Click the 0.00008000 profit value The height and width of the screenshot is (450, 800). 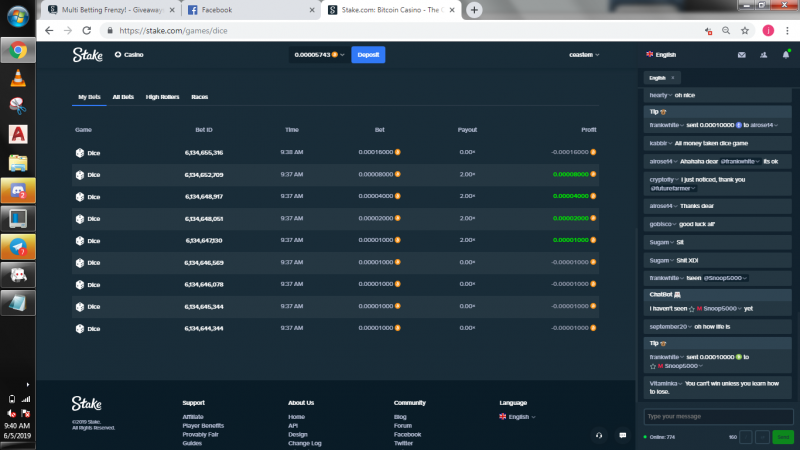(x=570, y=174)
